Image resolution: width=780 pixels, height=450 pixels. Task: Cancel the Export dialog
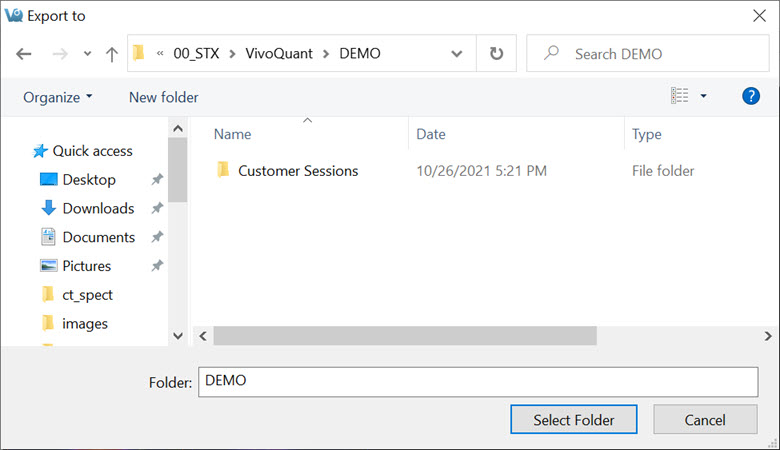705,420
